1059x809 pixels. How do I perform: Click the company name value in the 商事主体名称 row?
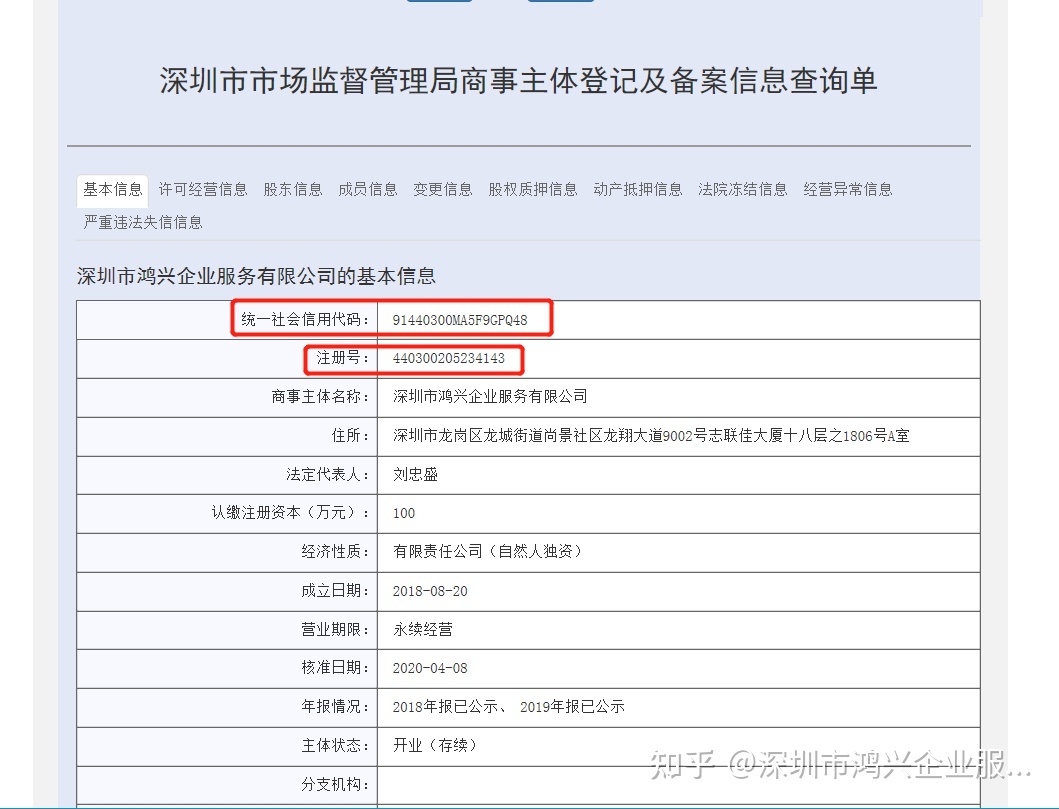click(491, 397)
